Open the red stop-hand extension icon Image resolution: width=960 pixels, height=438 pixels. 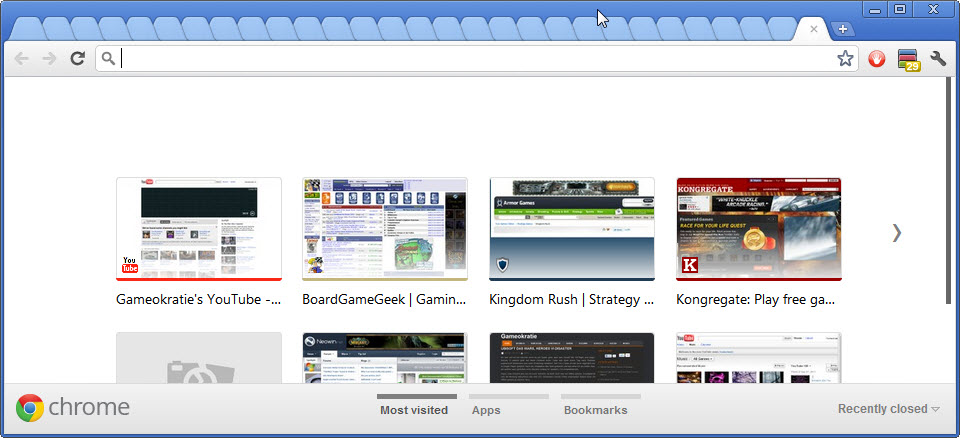pos(877,59)
